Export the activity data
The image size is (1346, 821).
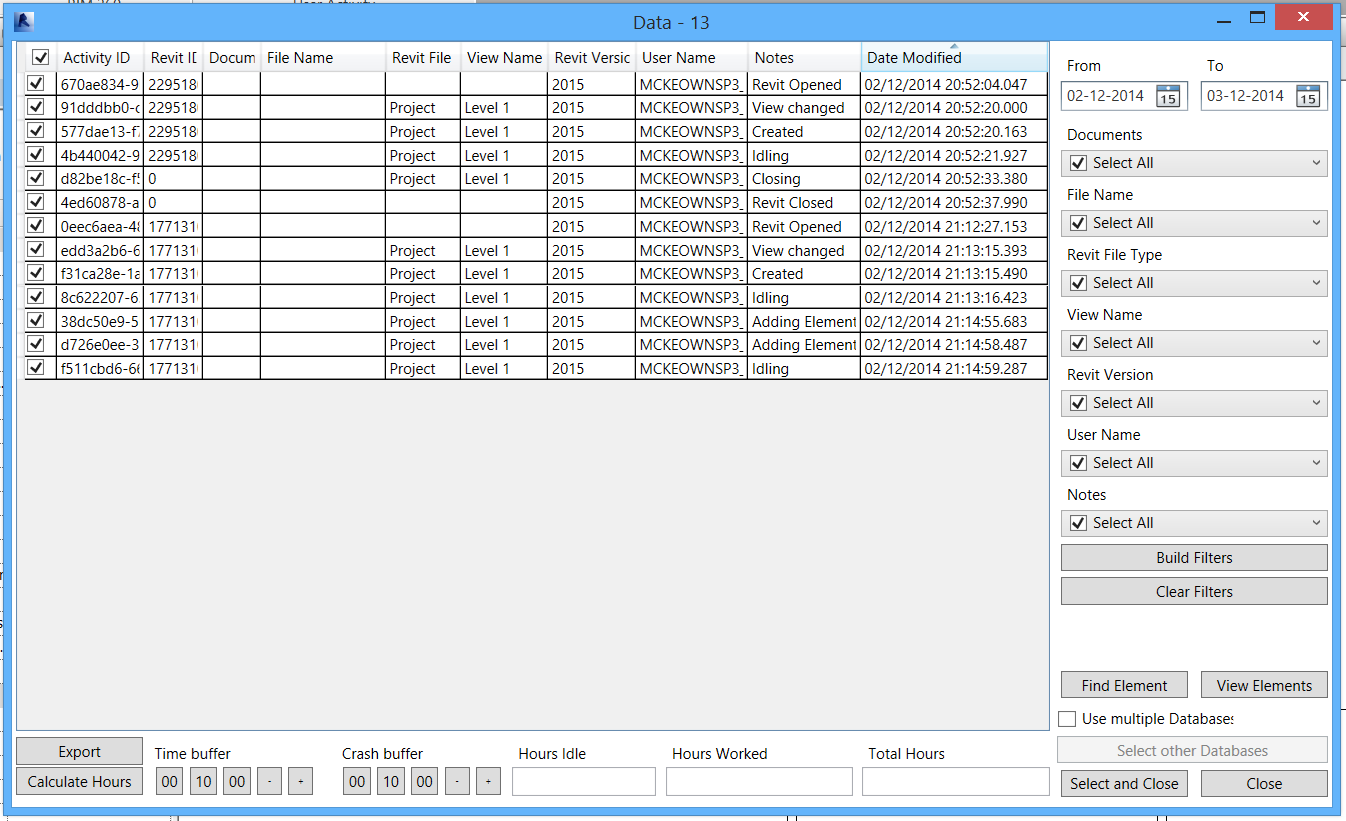pyautogui.click(x=79, y=750)
